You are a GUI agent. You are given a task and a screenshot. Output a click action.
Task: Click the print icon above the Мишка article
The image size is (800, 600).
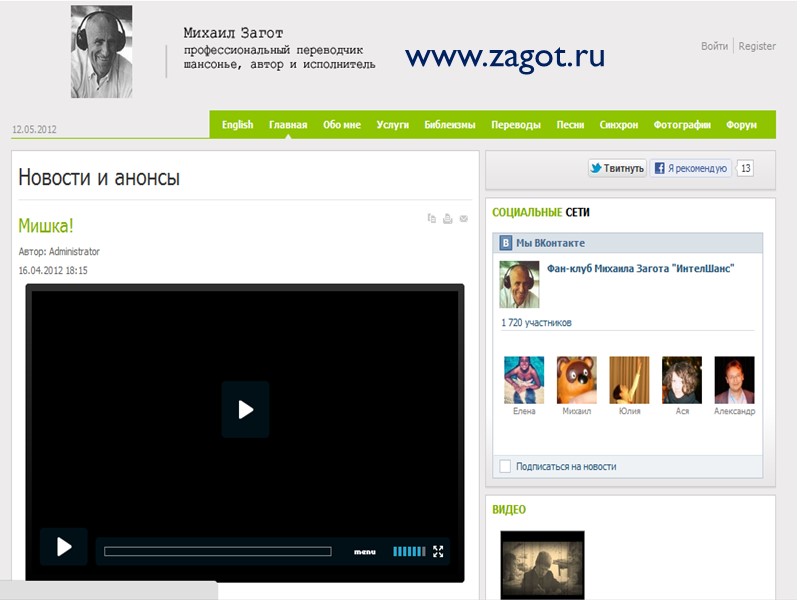click(x=447, y=218)
